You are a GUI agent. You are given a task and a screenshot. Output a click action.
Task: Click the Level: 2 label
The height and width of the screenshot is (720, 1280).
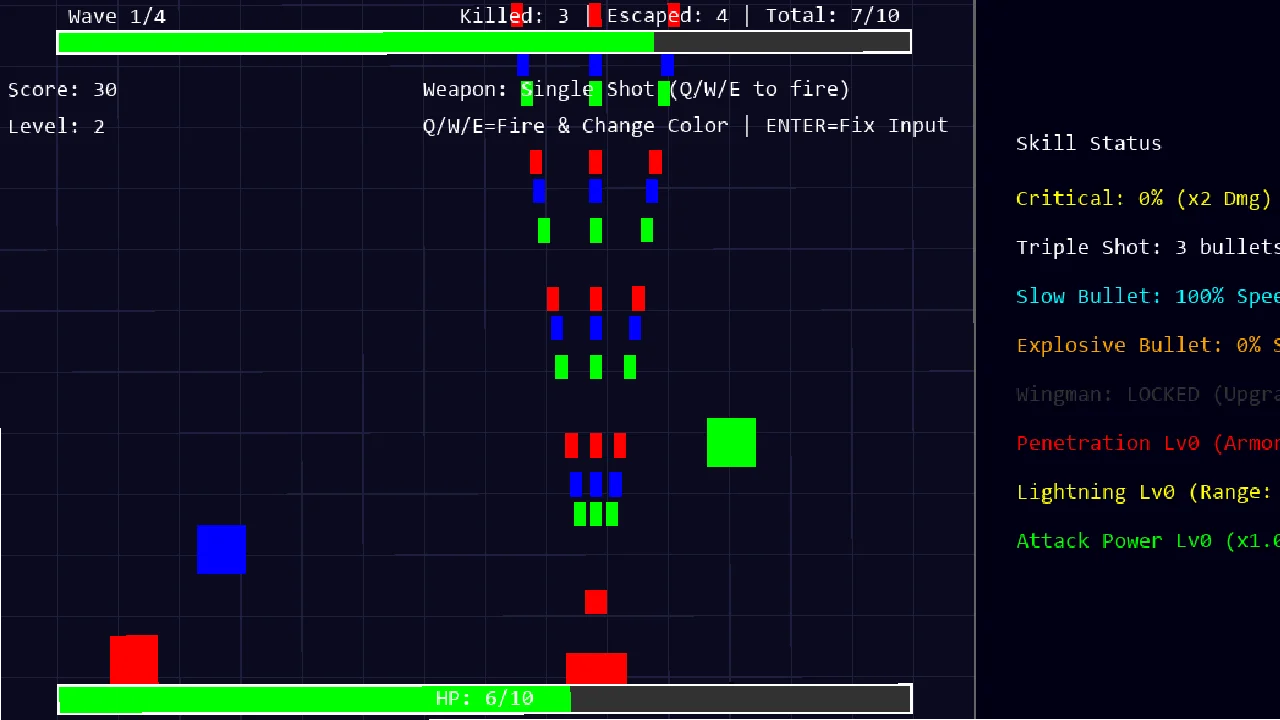tap(56, 126)
